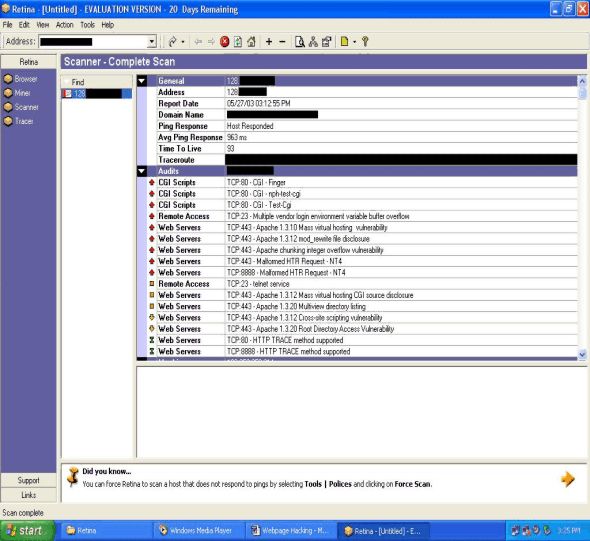590x541 pixels.
Task: Click the Refresh page icon in toolbar
Action: [238, 42]
